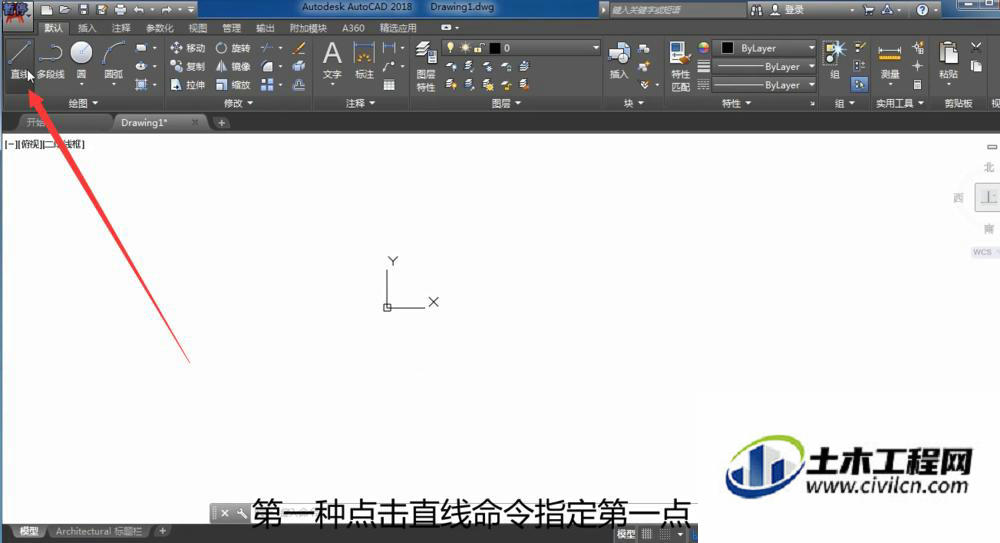Open the ByLayer object color dropdown
Screen dimensions: 1000x543
click(x=765, y=48)
